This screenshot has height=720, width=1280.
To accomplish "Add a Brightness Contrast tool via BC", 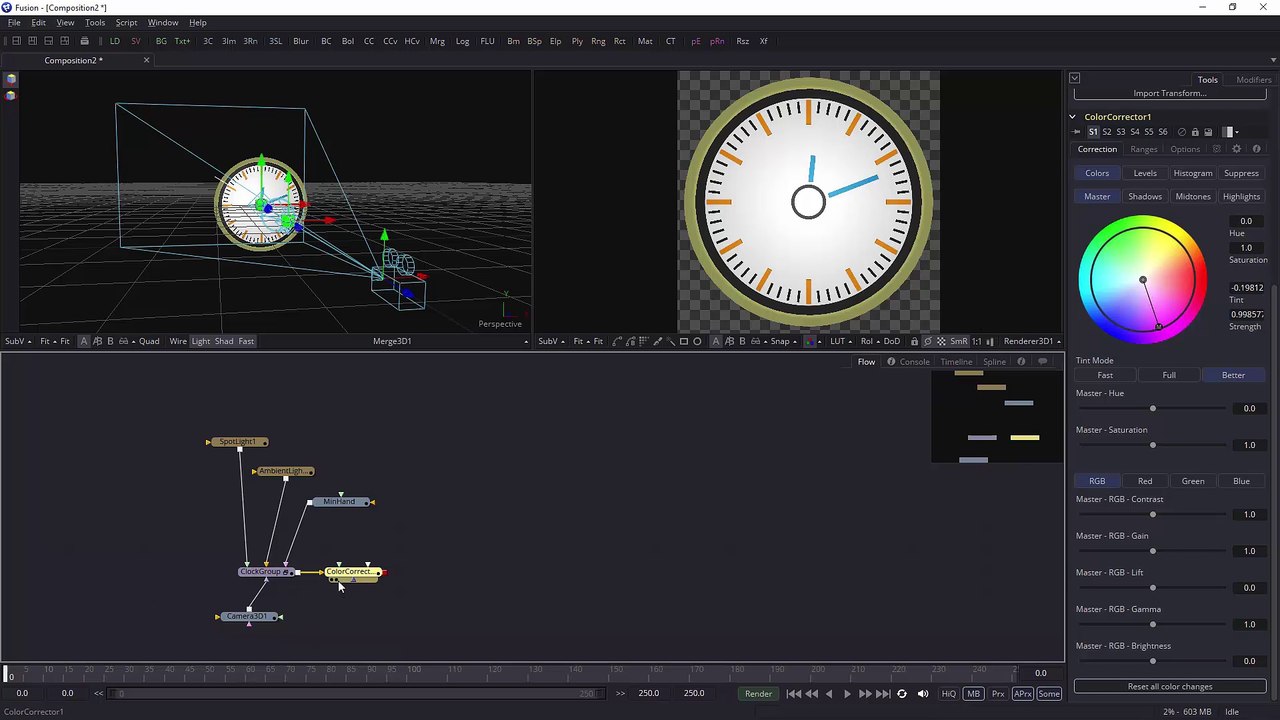I will pyautogui.click(x=326, y=41).
